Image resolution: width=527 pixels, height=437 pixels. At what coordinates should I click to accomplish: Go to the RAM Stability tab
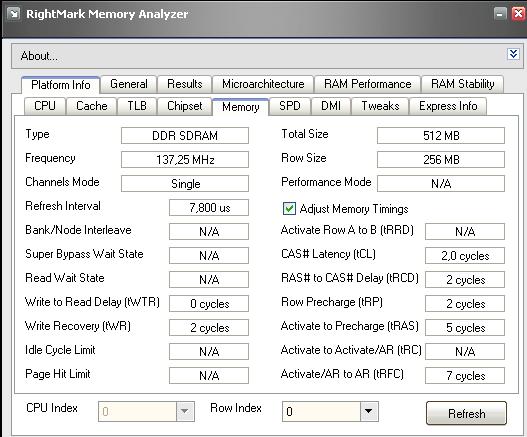[x=462, y=84]
